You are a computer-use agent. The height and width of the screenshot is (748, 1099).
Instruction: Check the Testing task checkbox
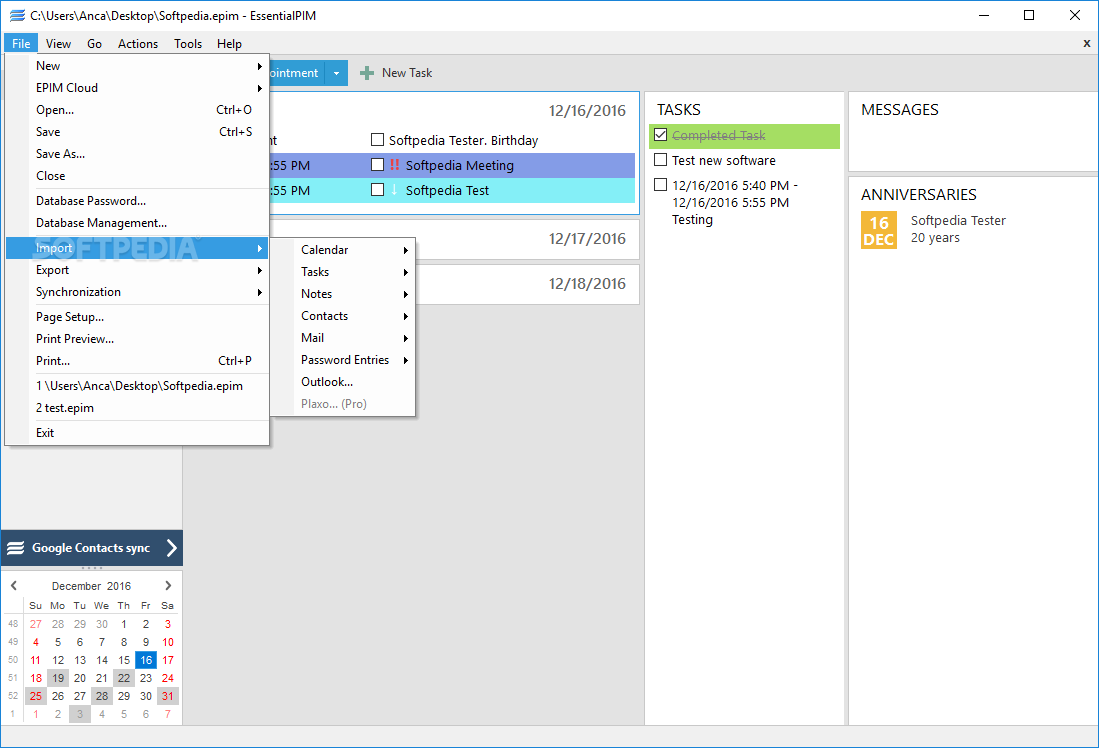660,185
